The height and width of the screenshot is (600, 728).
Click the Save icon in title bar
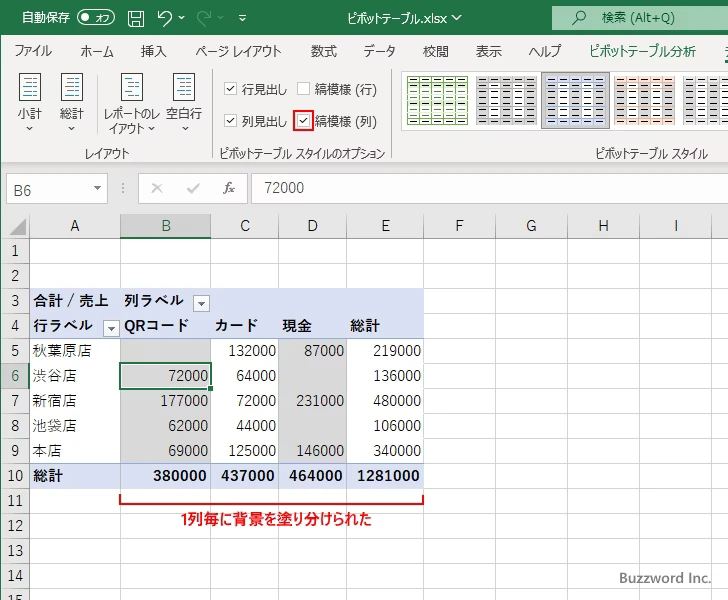click(136, 18)
